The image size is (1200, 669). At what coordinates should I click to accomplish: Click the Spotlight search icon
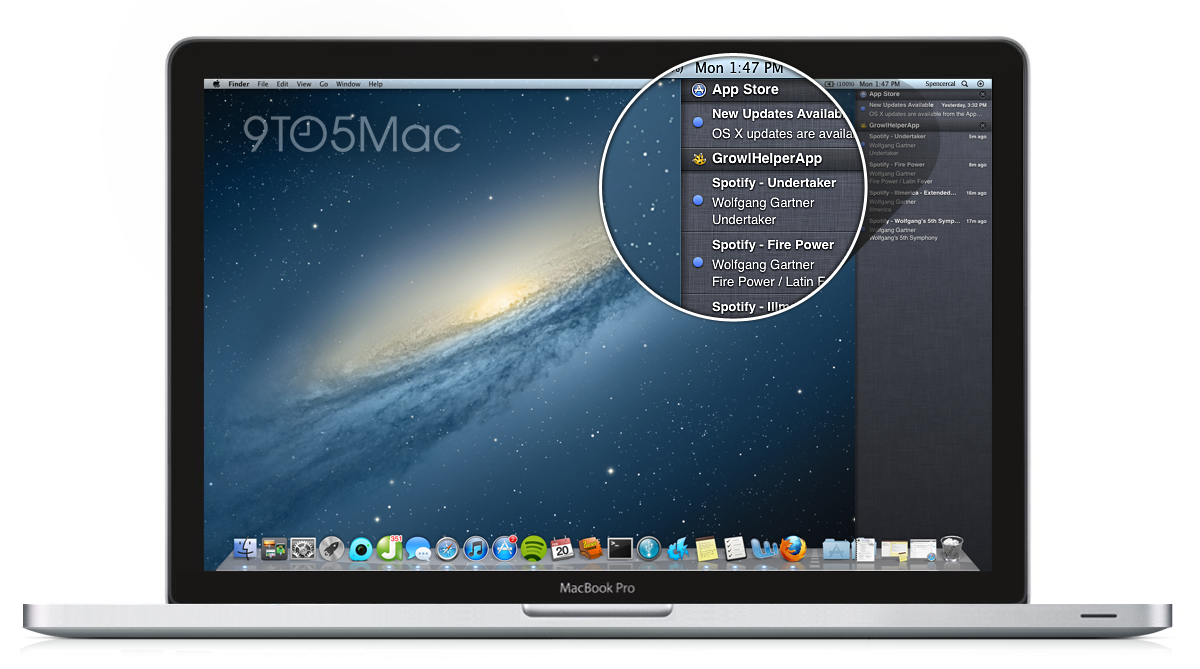click(x=964, y=83)
